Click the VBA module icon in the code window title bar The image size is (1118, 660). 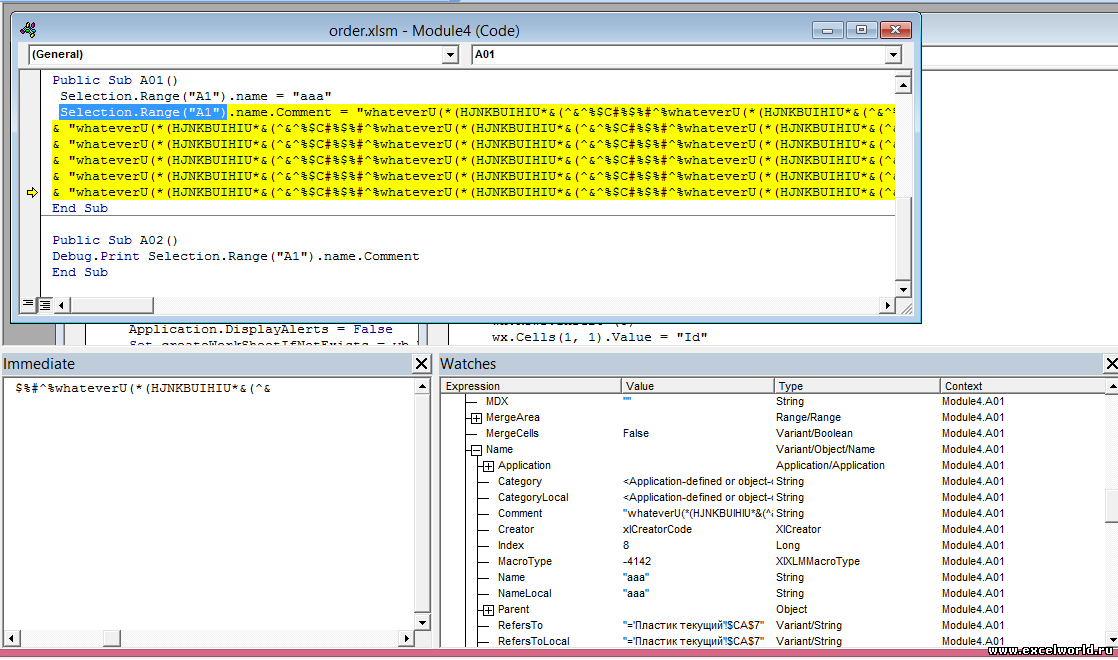click(x=29, y=30)
